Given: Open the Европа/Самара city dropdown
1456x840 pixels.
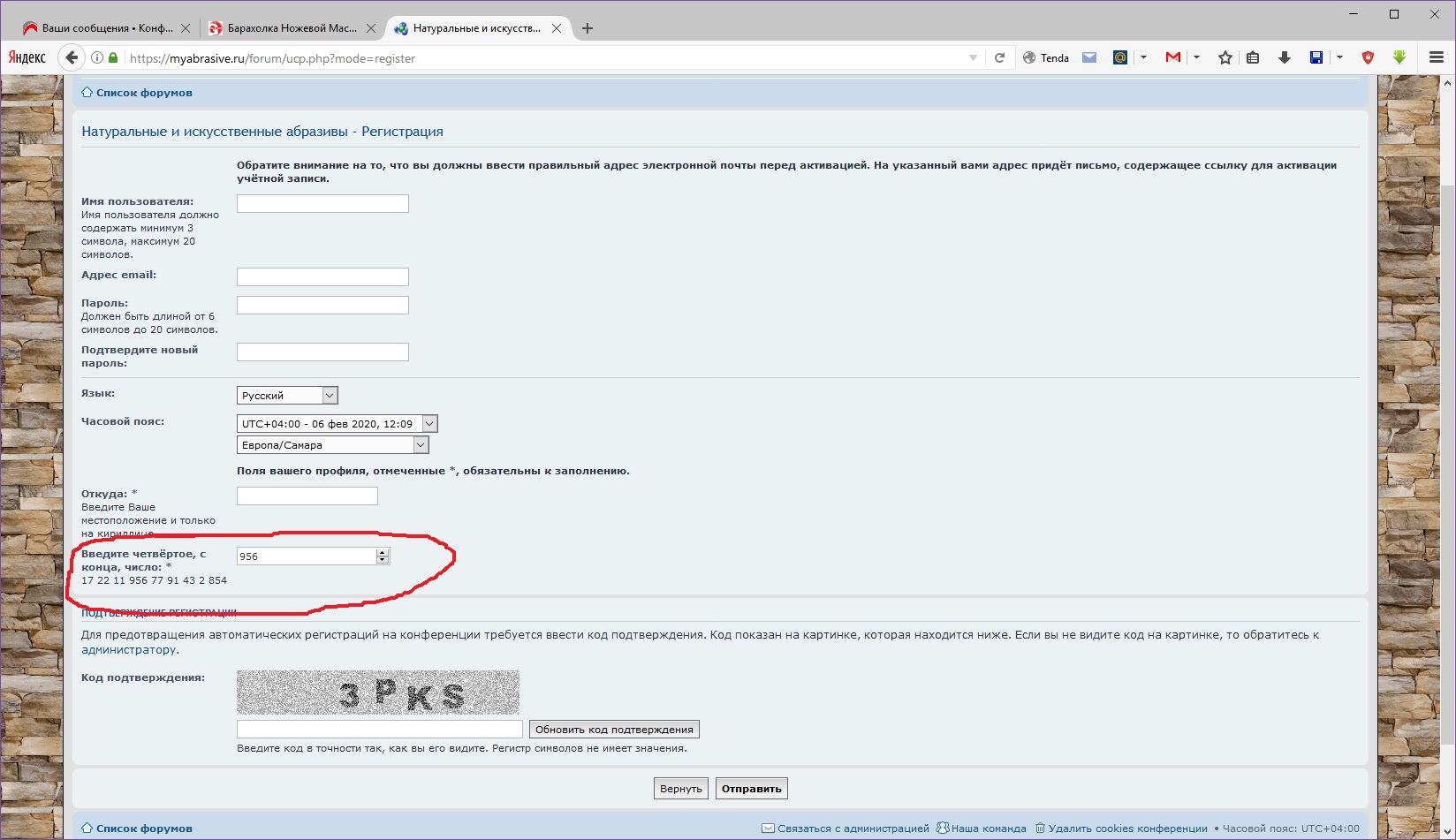Looking at the screenshot, I should click(x=332, y=445).
